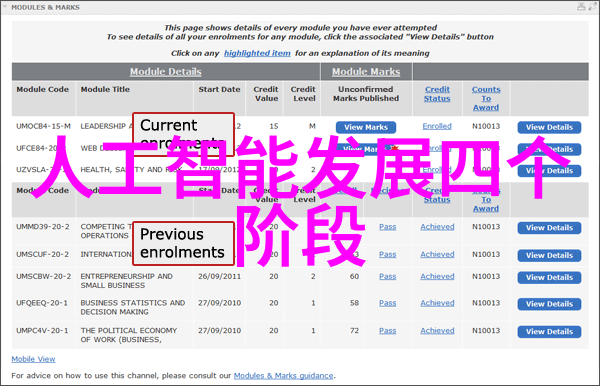600x386 pixels.
Task: Select module code UMOCB4-15-M text
Action: pyautogui.click(x=43, y=126)
